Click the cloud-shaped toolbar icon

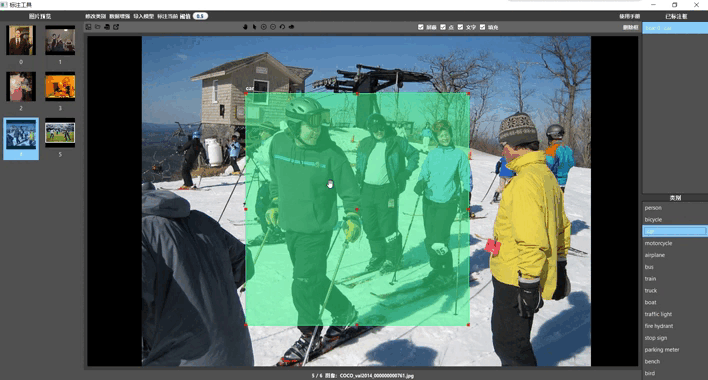[x=292, y=27]
